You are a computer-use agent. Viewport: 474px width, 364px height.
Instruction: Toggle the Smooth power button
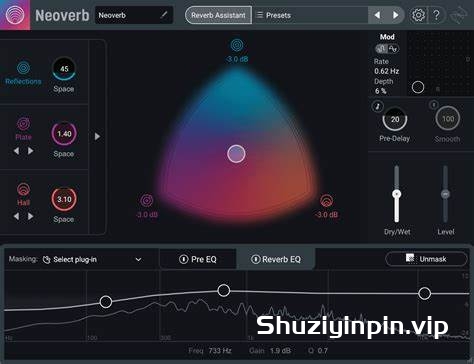tap(433, 105)
